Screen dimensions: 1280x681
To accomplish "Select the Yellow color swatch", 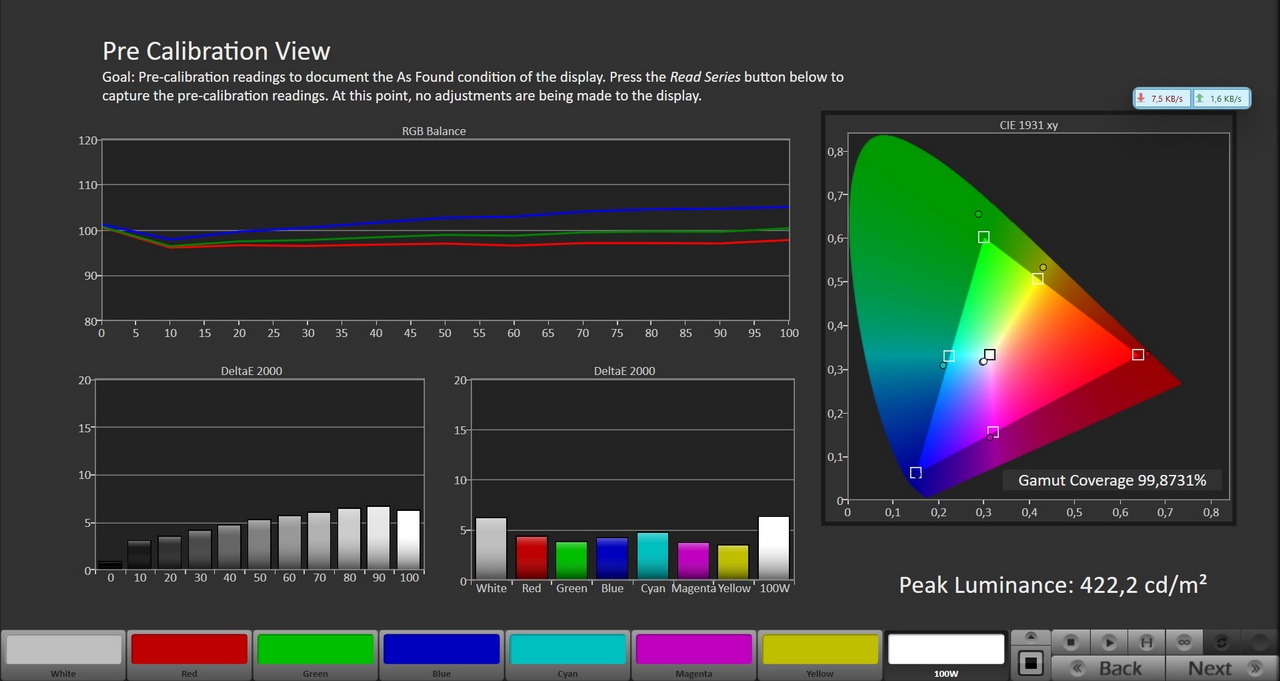I will pyautogui.click(x=819, y=649).
